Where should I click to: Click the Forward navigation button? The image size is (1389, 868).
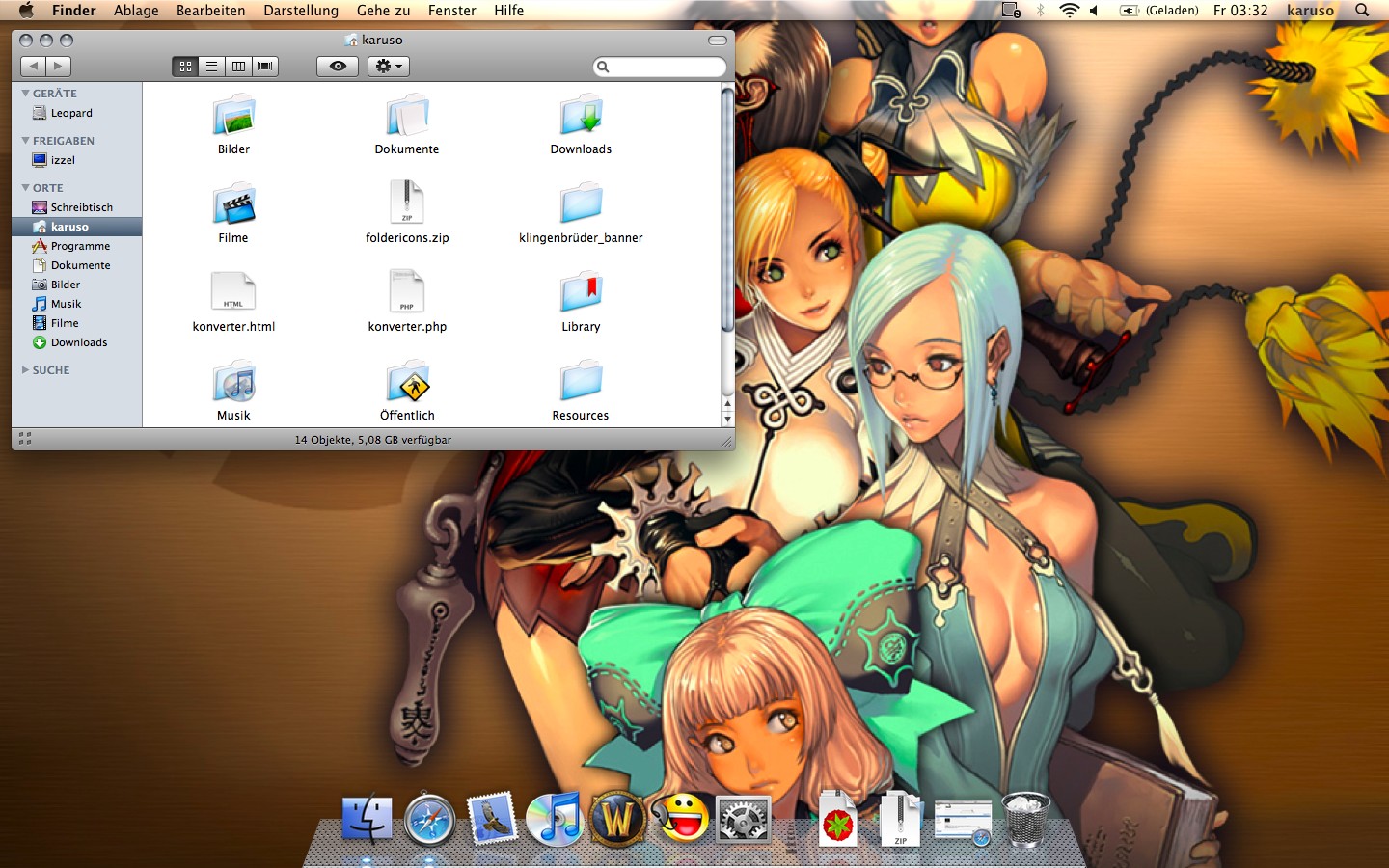tap(58, 66)
